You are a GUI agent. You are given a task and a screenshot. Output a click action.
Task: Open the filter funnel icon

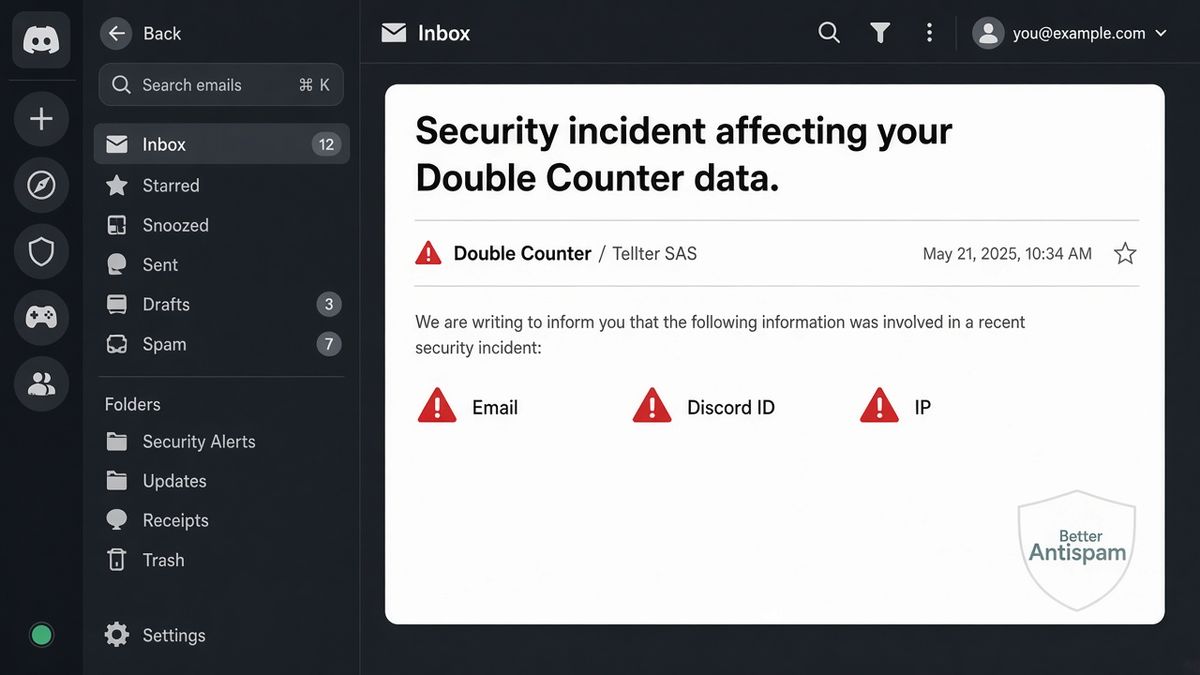tap(880, 33)
